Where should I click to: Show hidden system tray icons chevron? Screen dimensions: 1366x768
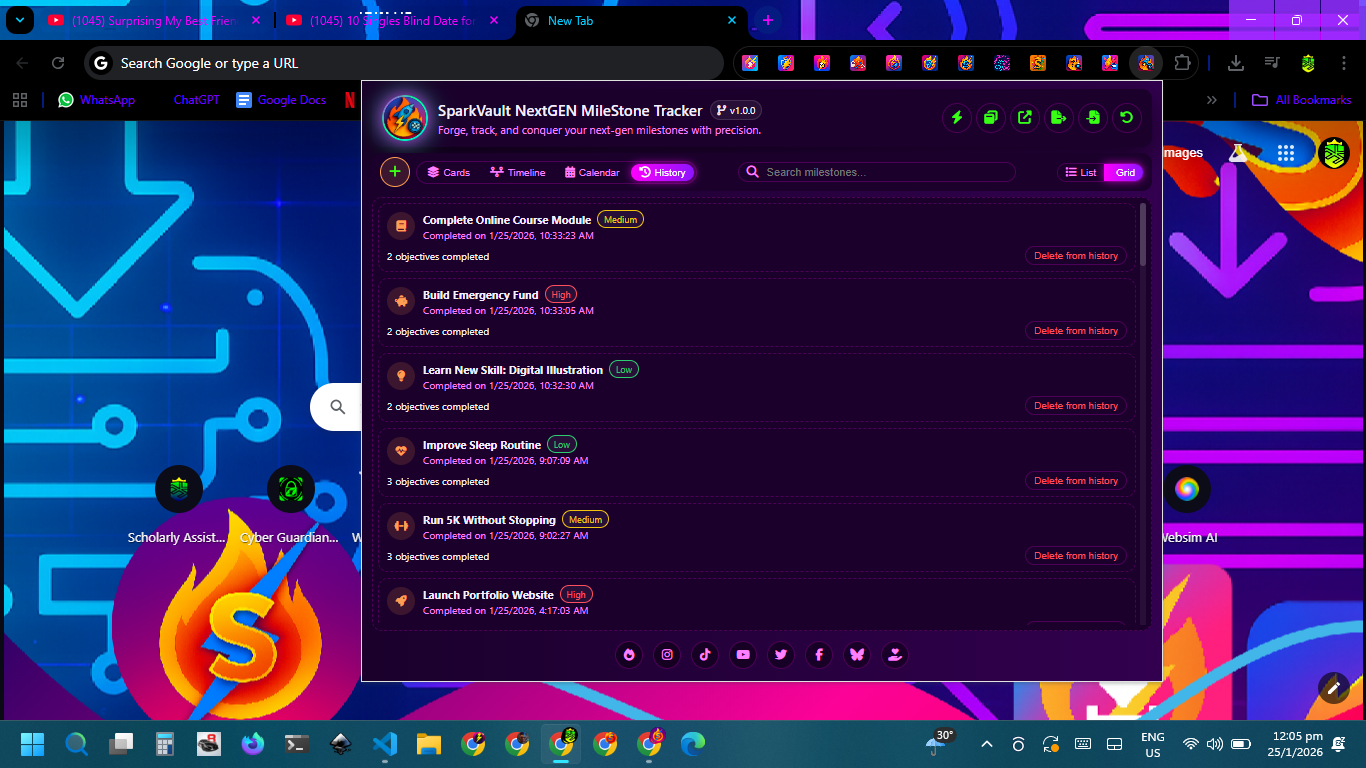point(987,744)
